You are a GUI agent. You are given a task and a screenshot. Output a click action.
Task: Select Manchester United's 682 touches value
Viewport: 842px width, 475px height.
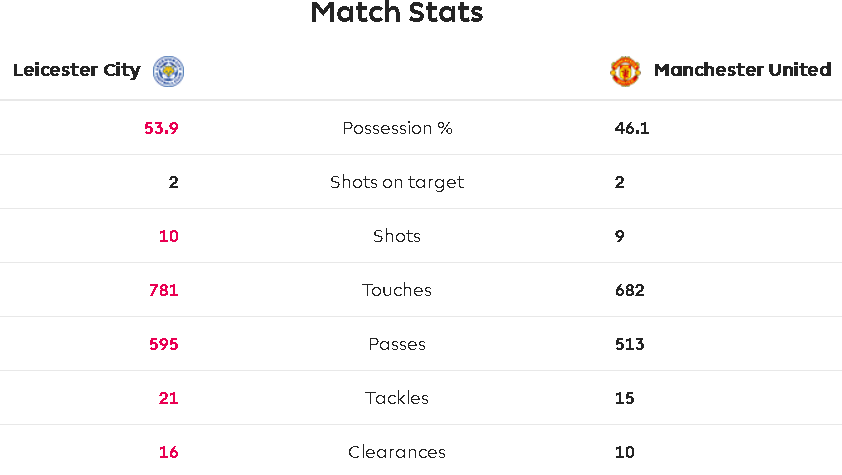[630, 290]
